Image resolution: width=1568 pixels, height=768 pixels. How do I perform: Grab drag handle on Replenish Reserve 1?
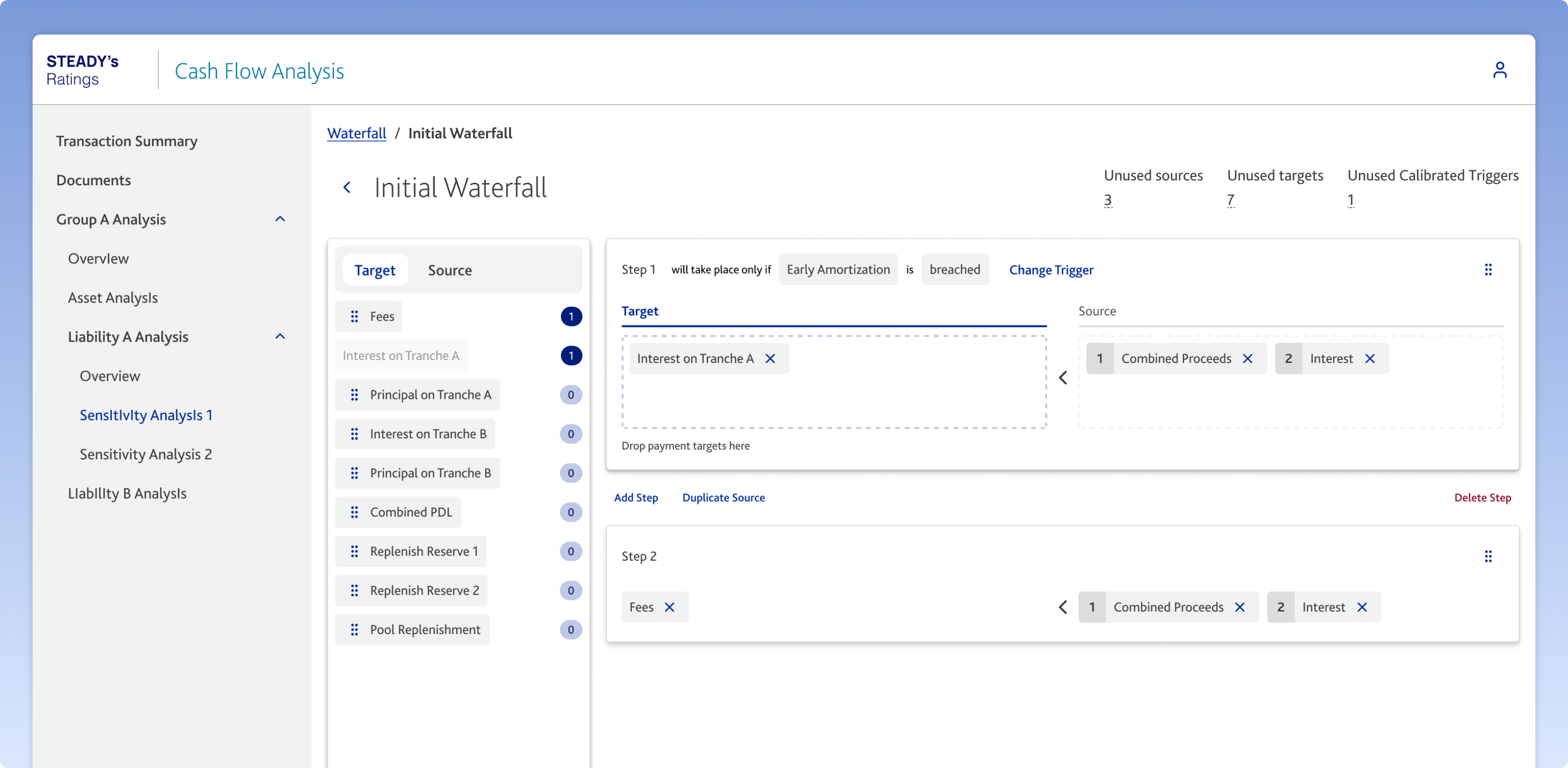tap(354, 551)
